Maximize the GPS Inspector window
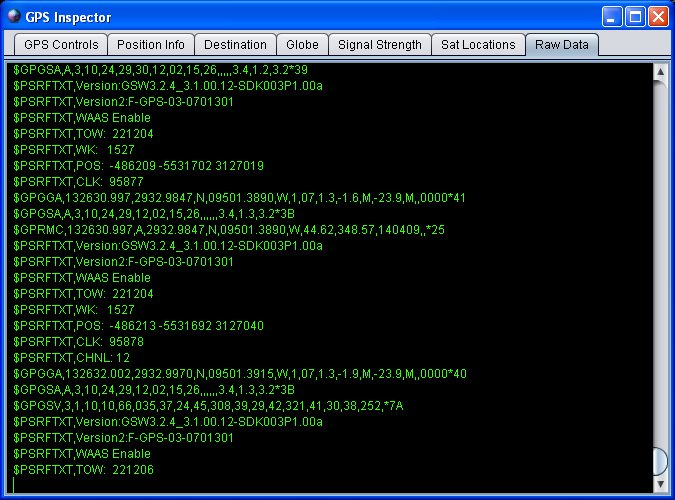 point(635,17)
